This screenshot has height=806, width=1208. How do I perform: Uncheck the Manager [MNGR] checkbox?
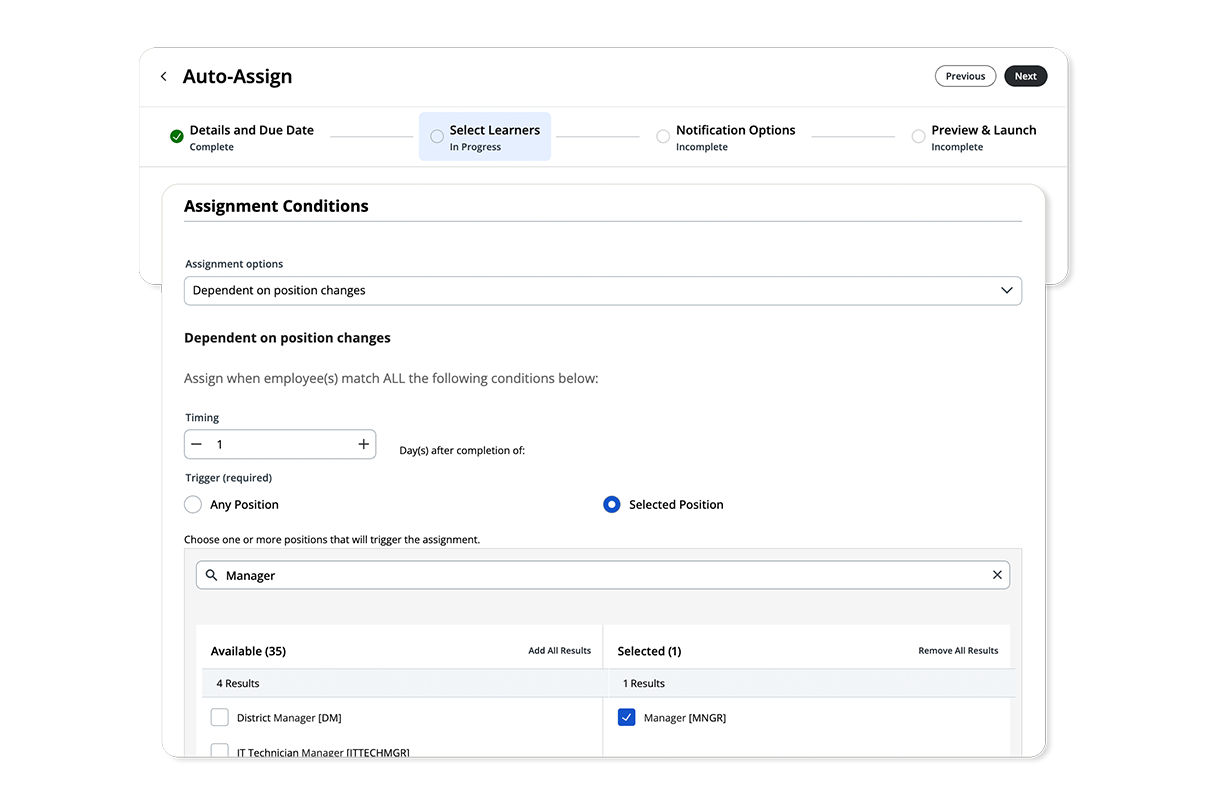pyautogui.click(x=627, y=717)
